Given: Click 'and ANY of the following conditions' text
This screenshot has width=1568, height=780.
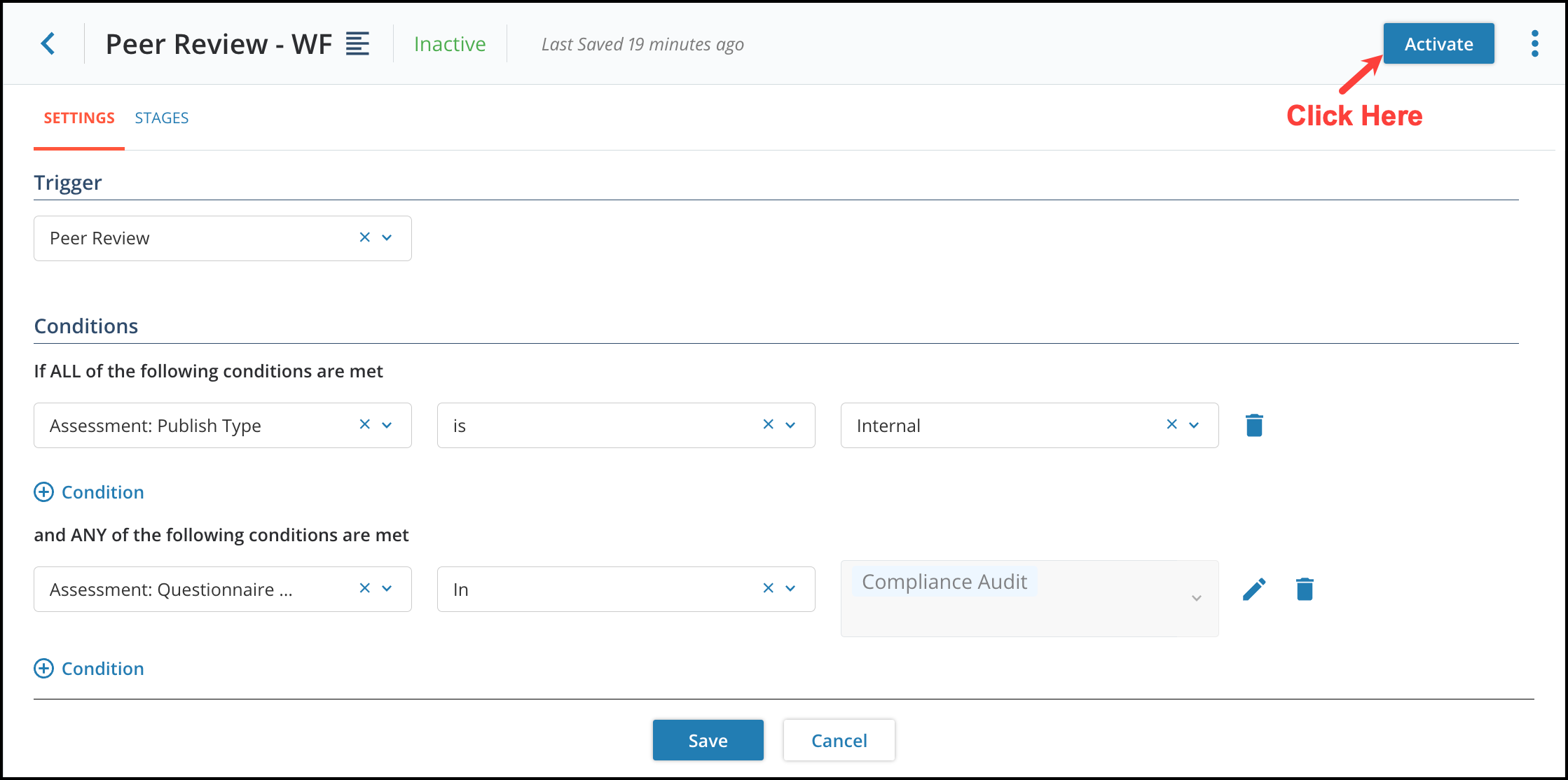Looking at the screenshot, I should click(x=221, y=535).
